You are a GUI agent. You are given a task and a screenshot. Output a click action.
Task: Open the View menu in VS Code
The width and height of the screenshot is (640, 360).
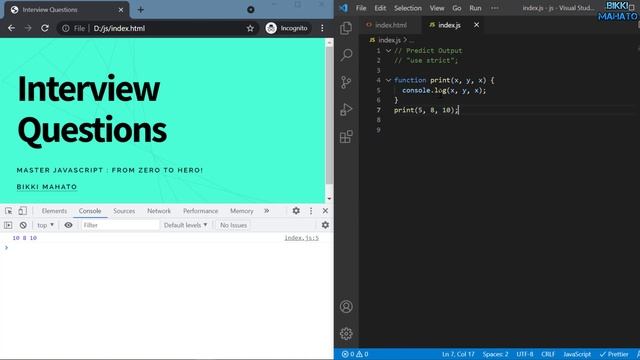(x=437, y=8)
